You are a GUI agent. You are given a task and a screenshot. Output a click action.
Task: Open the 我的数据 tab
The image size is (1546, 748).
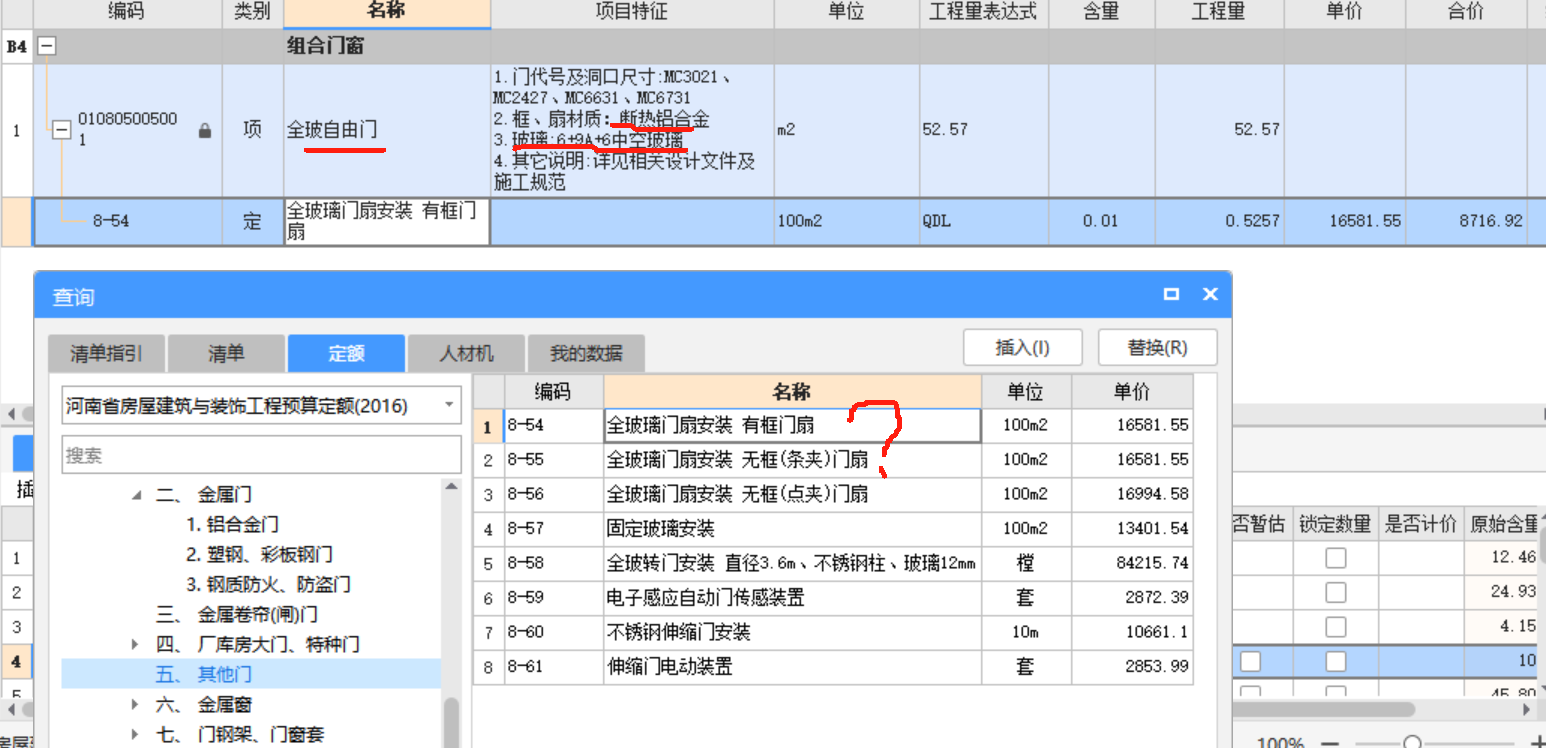[586, 353]
